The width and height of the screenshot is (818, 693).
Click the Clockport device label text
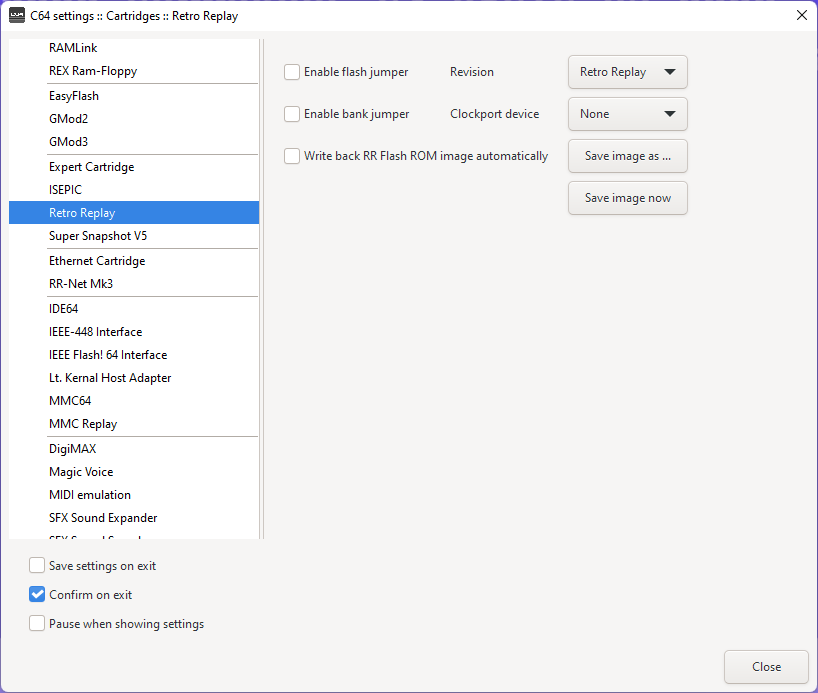495,114
